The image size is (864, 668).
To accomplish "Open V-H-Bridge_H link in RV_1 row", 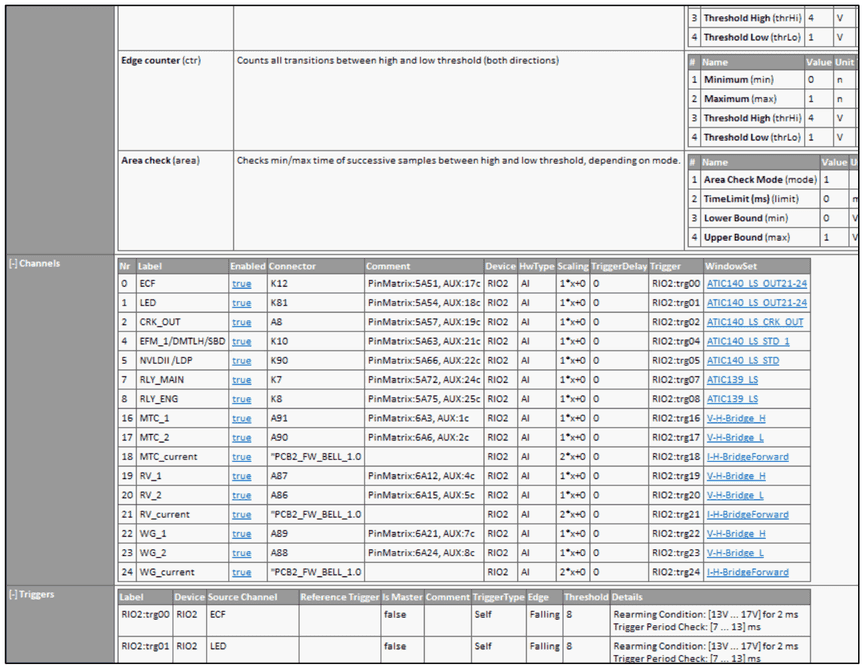I will (x=736, y=476).
